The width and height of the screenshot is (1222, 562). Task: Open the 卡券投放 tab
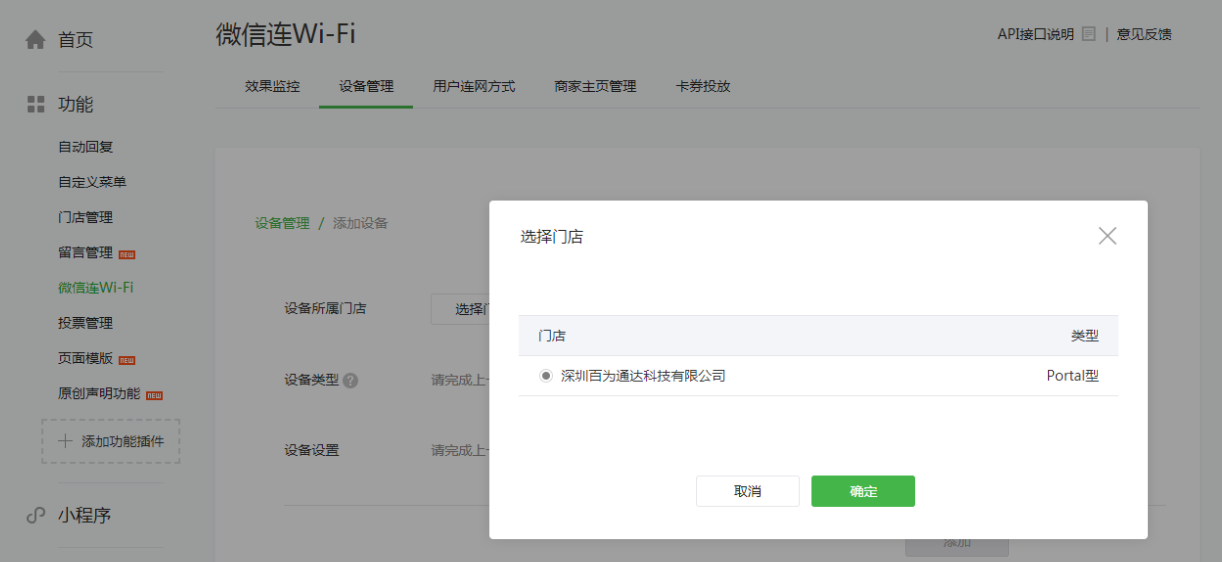click(703, 86)
